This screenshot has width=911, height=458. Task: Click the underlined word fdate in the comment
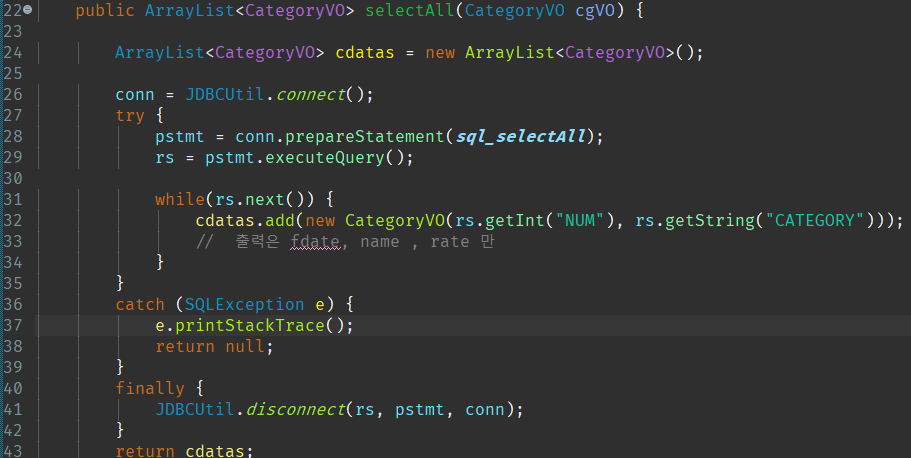(315, 241)
